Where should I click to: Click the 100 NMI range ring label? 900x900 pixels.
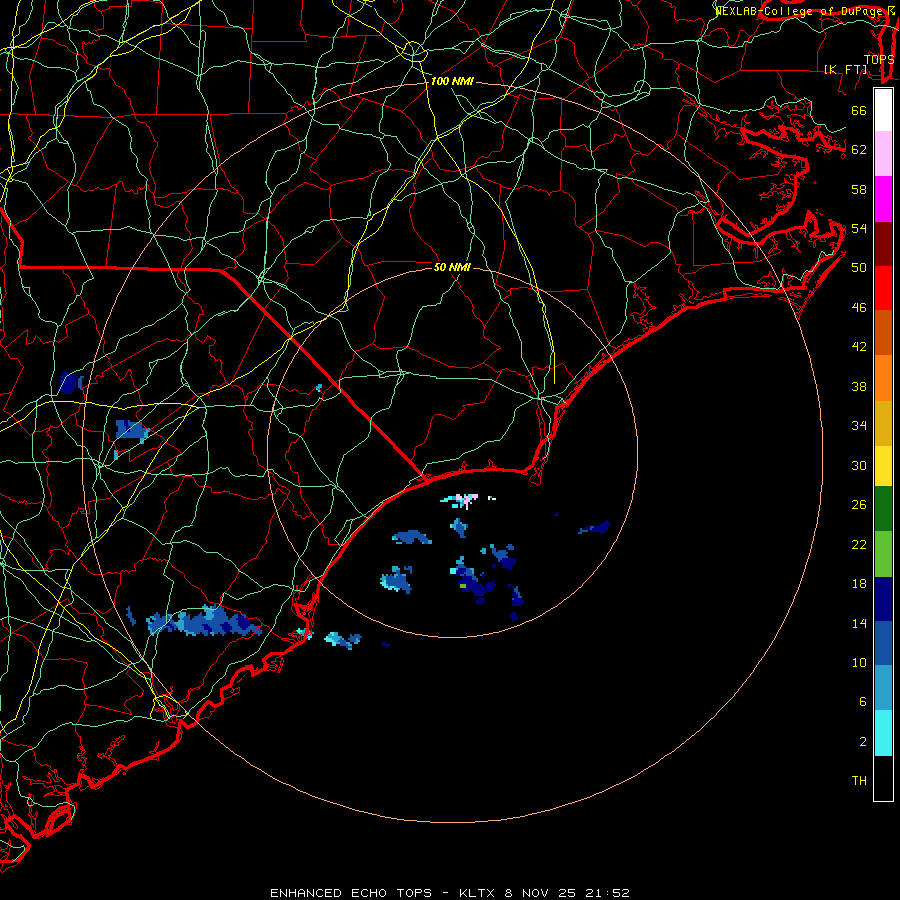(x=452, y=82)
